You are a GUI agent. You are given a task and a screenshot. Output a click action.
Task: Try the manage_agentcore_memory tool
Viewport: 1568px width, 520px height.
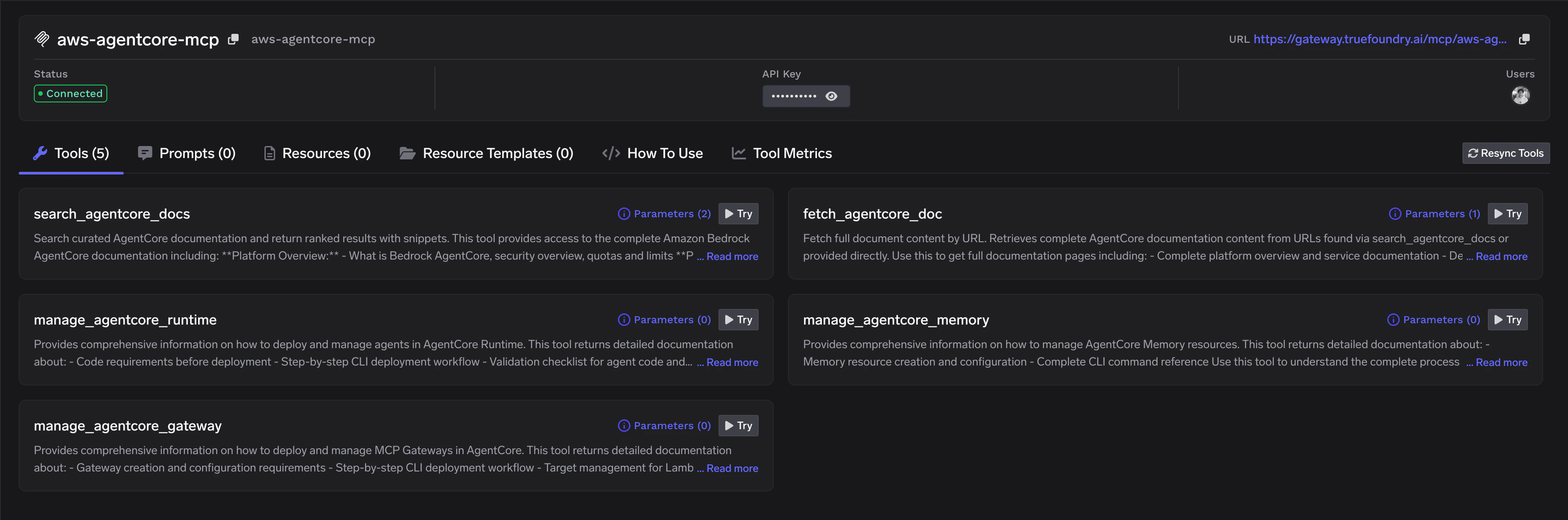(x=1508, y=320)
